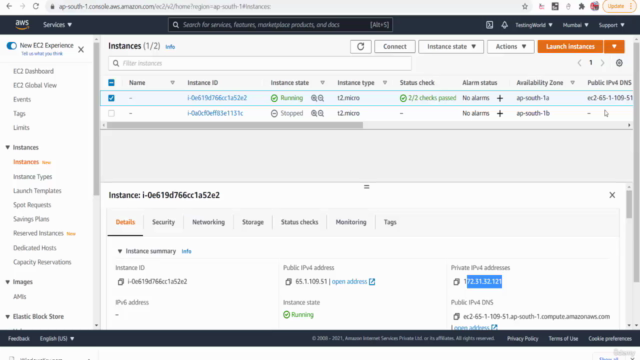Click the AWS logo home icon
The image size is (640, 360).
pyautogui.click(x=22, y=24)
